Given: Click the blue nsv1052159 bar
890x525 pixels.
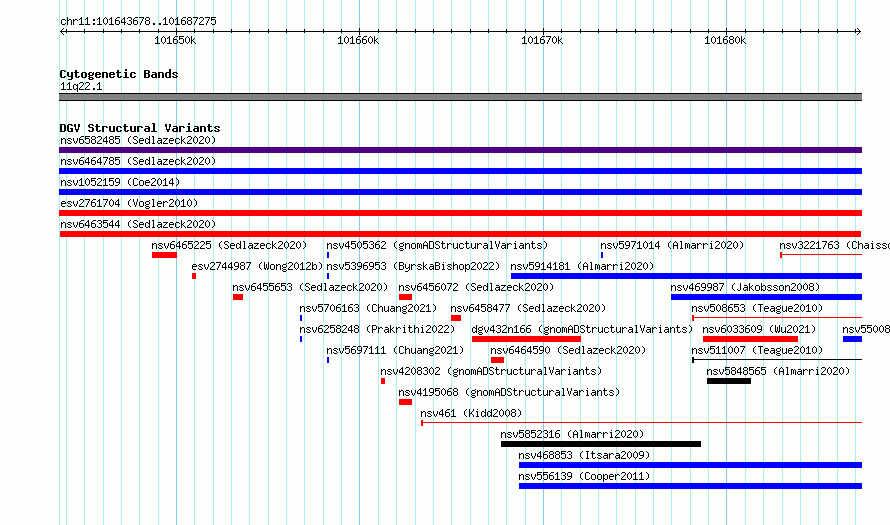Looking at the screenshot, I should pyautogui.click(x=460, y=192).
